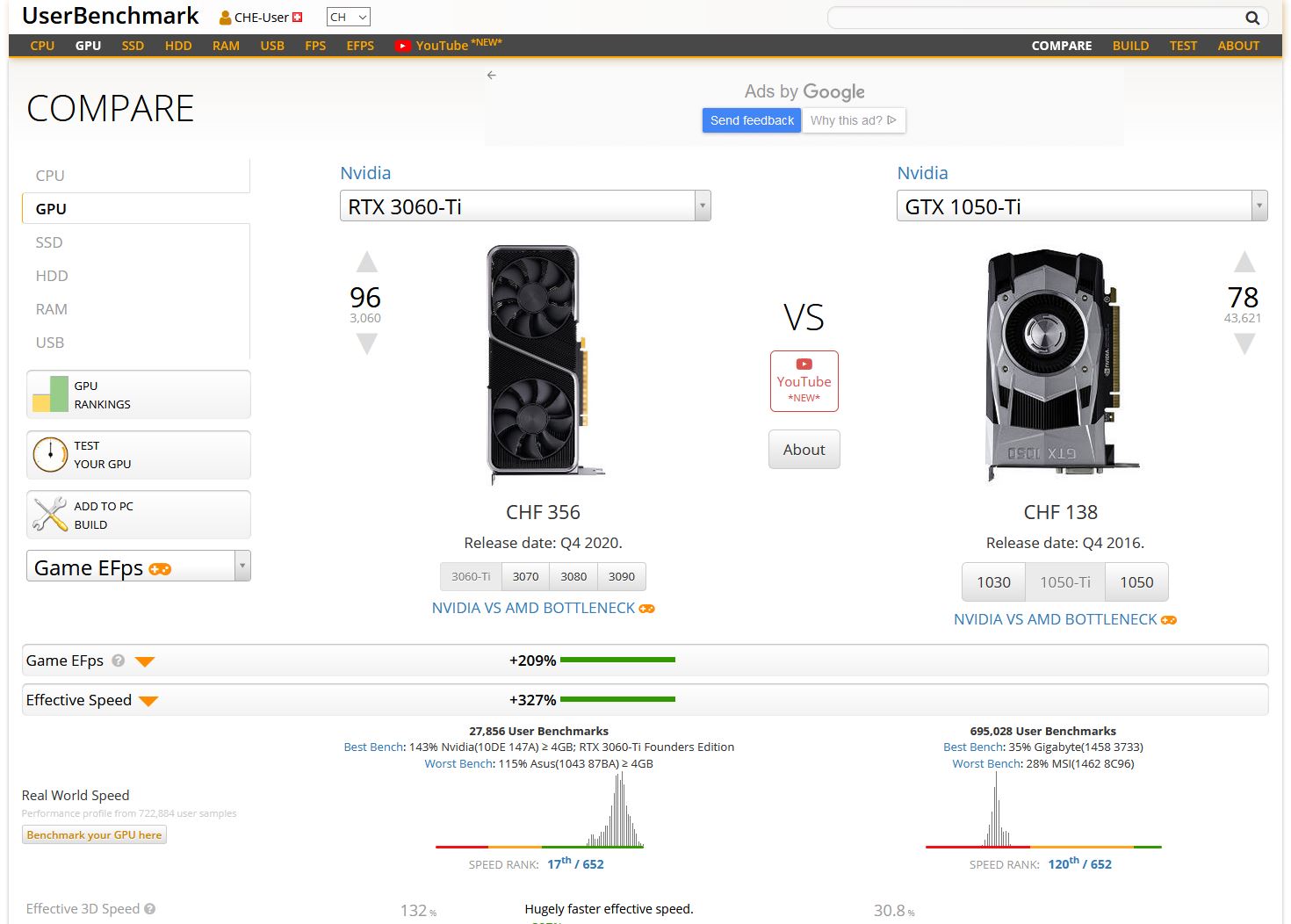Expand the Effective Speed section arrow

(x=148, y=701)
